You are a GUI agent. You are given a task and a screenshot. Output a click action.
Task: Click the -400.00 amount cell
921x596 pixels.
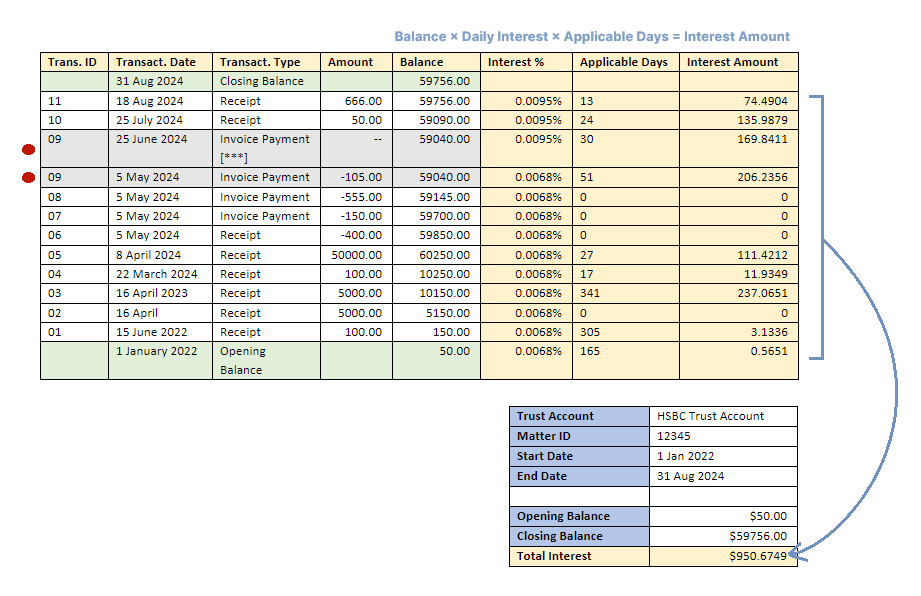[x=357, y=235]
